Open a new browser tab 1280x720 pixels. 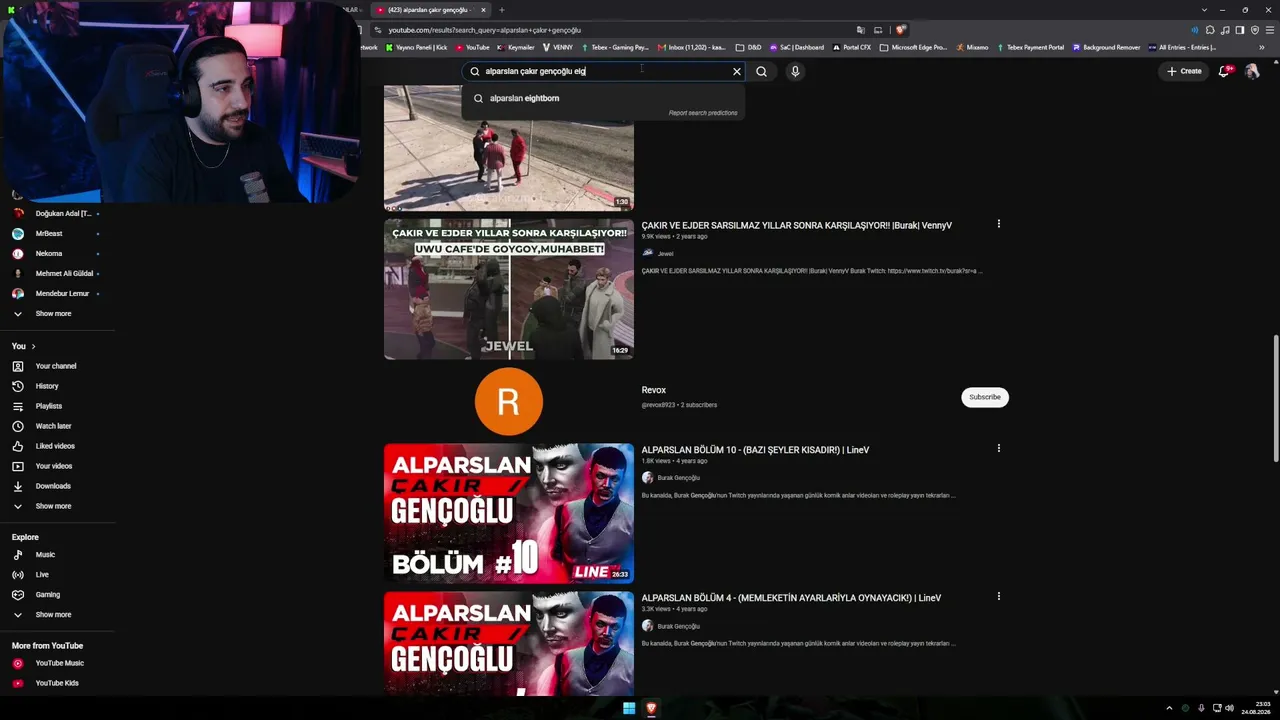[x=502, y=10]
